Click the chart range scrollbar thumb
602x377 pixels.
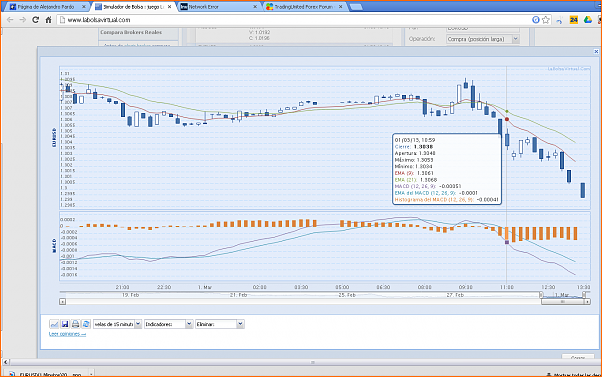coord(562,302)
